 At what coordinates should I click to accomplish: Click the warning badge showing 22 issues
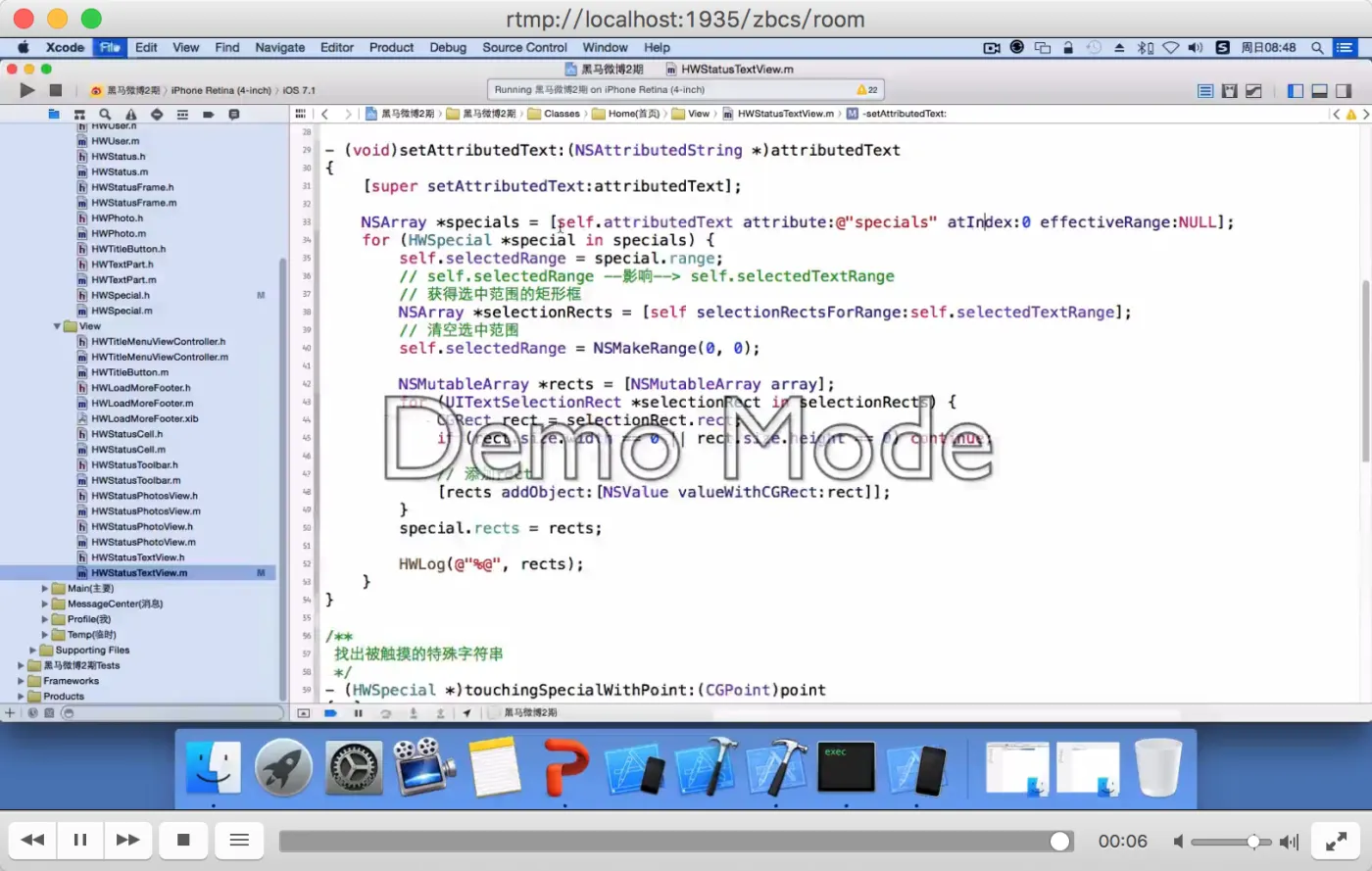pos(867,90)
